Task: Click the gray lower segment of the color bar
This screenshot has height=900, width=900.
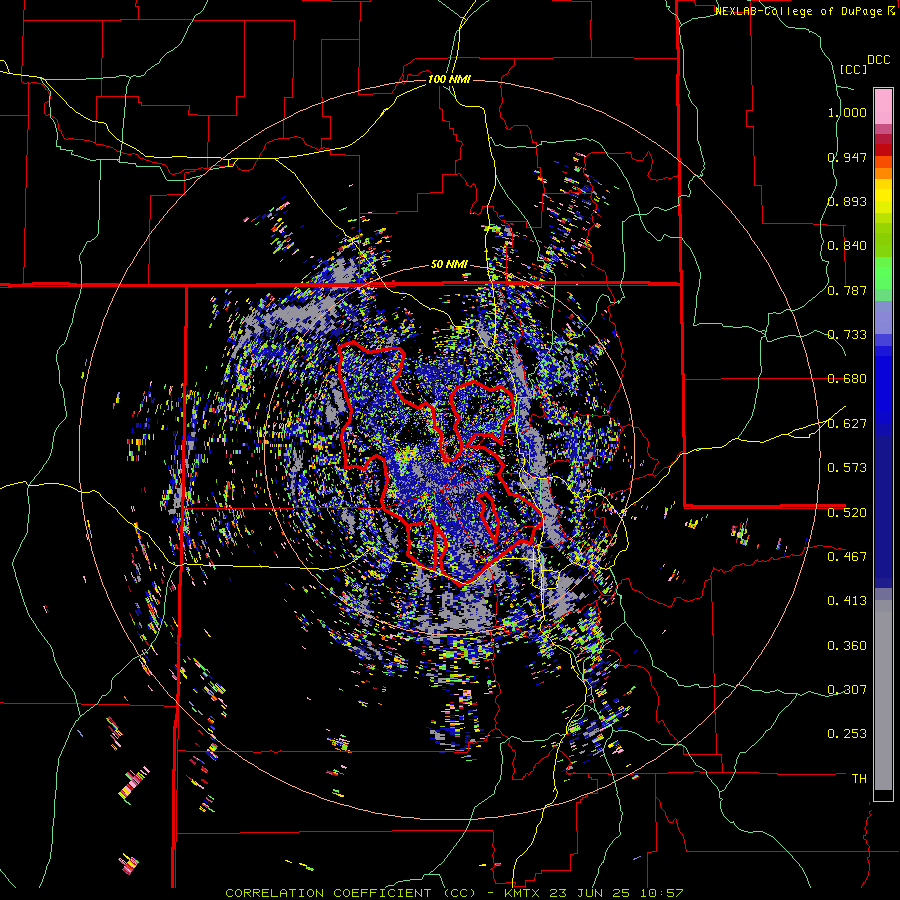Action: point(883,695)
